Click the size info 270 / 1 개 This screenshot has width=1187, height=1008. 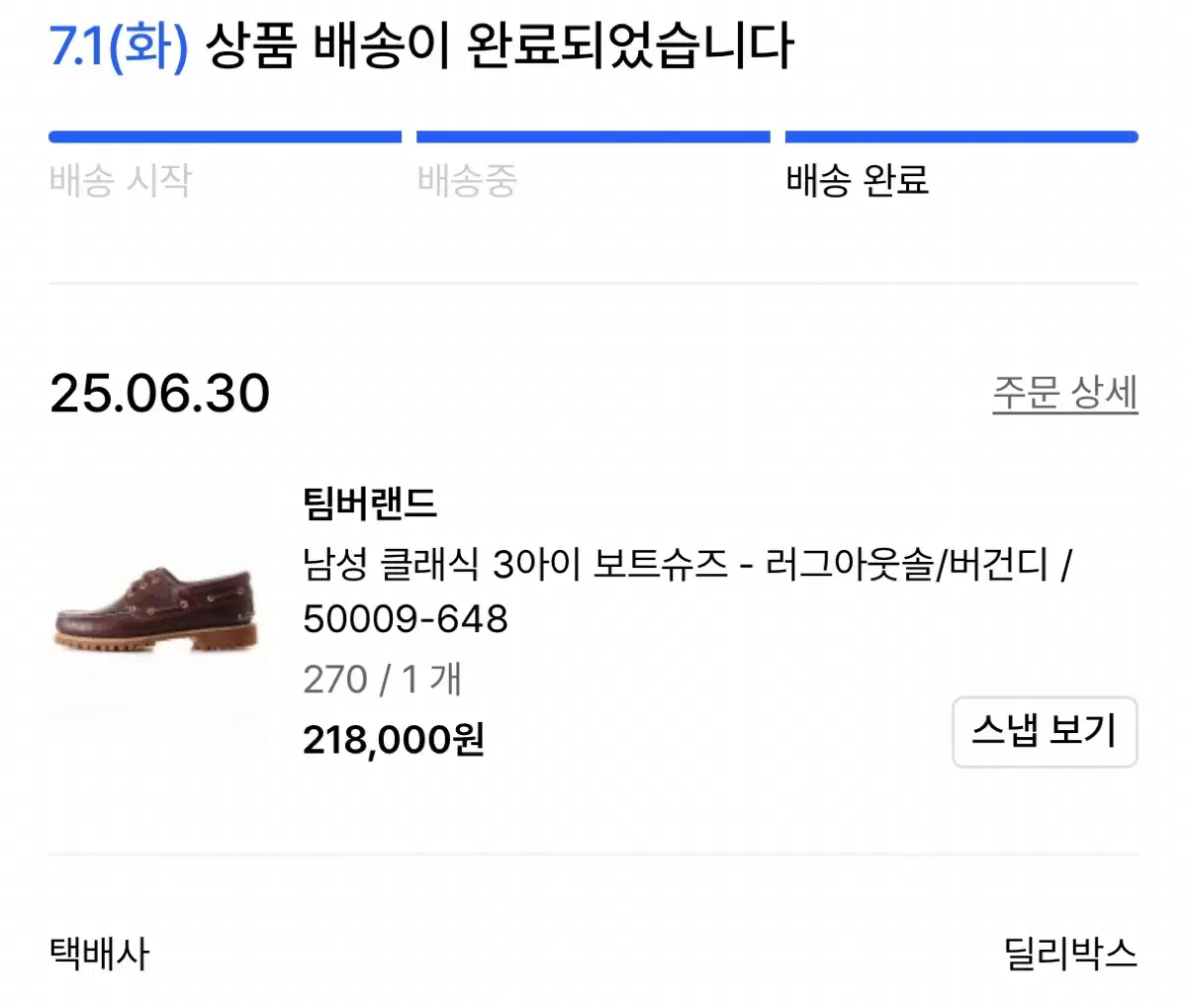384,678
